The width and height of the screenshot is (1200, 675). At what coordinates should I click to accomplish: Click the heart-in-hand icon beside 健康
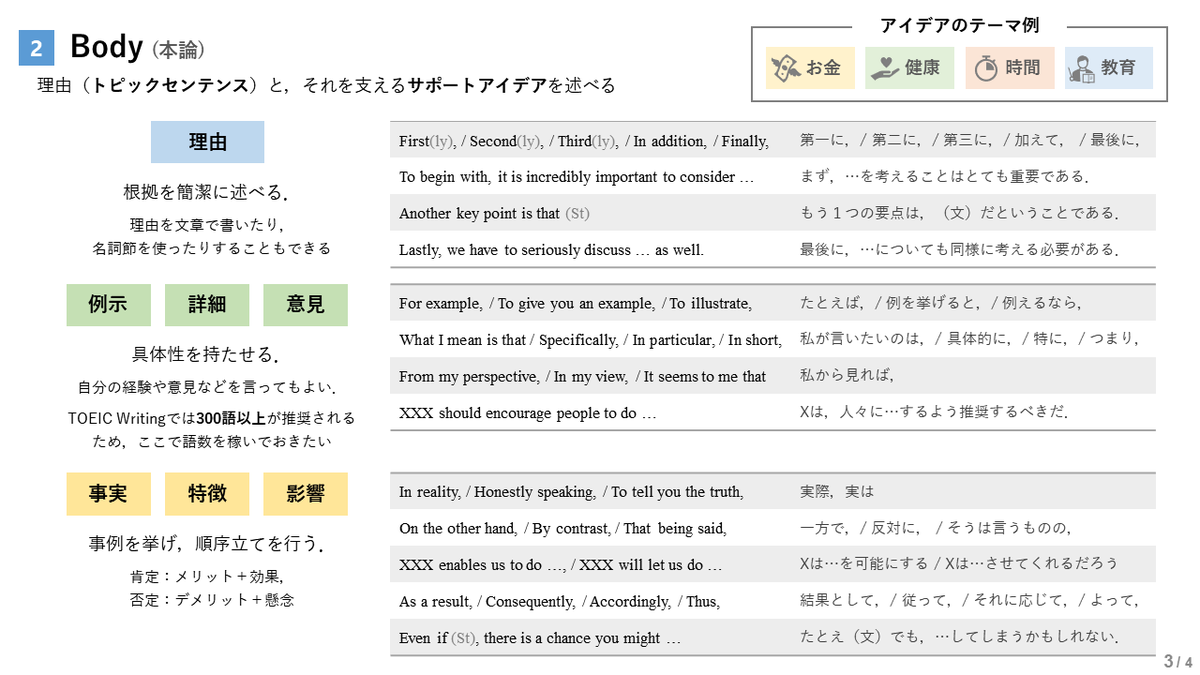point(884,68)
